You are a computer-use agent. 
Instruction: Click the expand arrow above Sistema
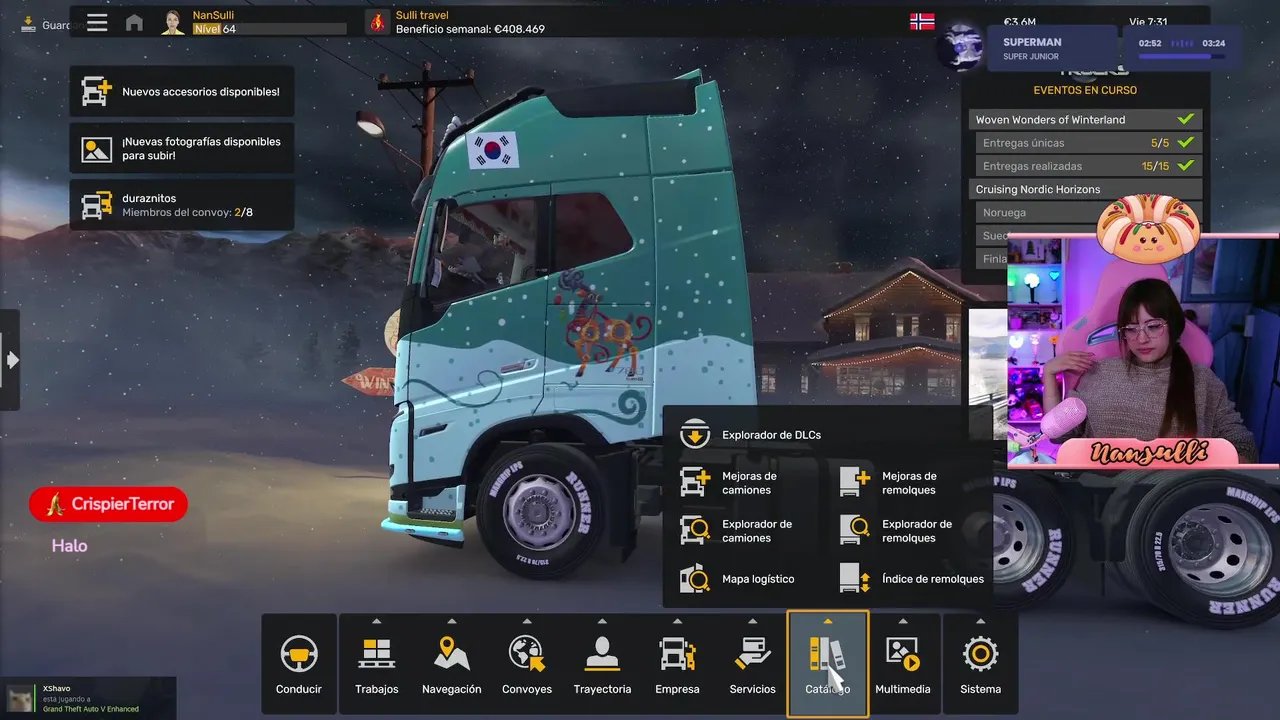coord(980,621)
